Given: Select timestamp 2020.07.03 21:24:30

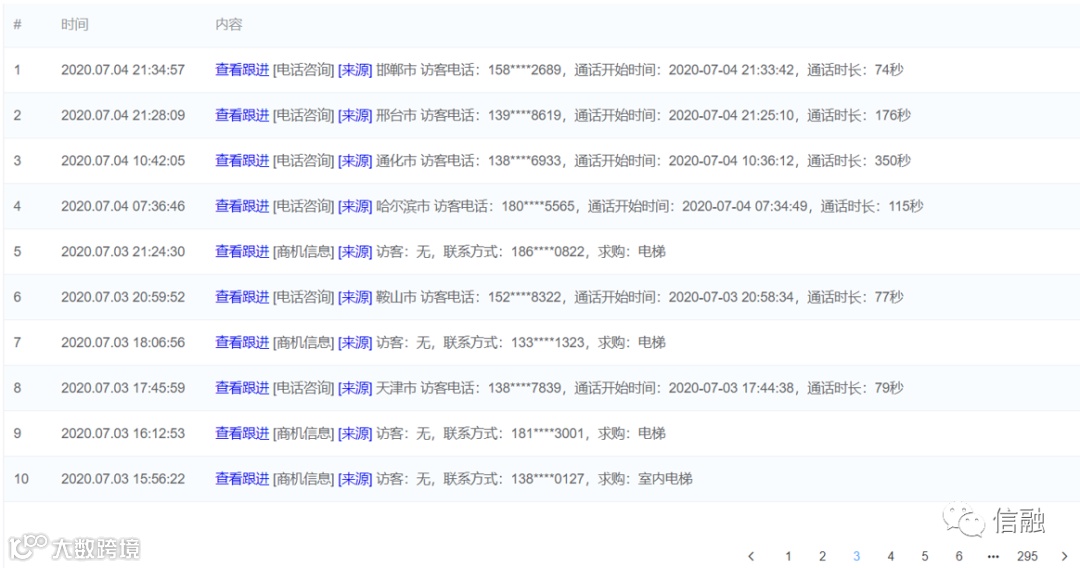Looking at the screenshot, I should 123,251.
